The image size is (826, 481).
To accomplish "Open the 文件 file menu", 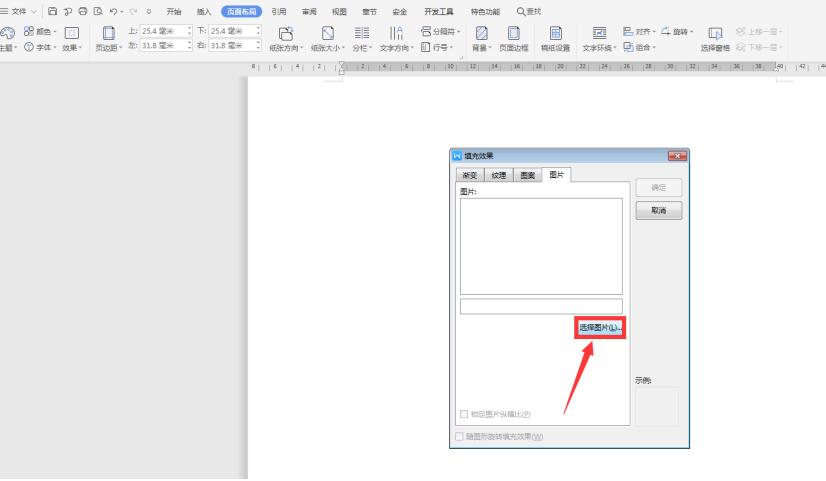I will [18, 11].
